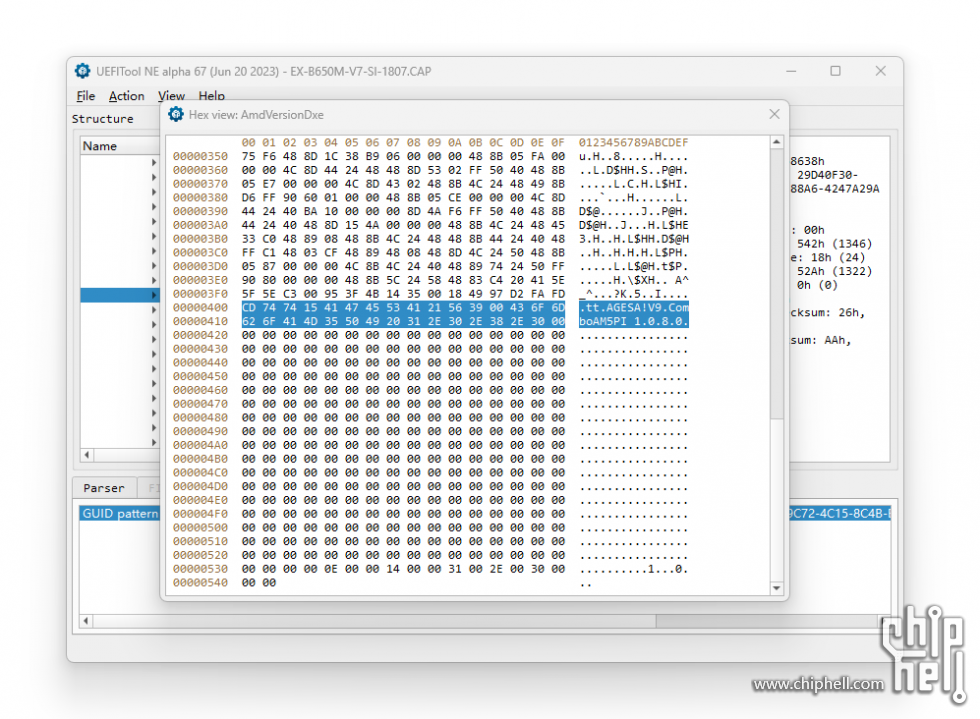Click ASCII text 'boAM5PI 1.0.8.0.'

(633, 321)
